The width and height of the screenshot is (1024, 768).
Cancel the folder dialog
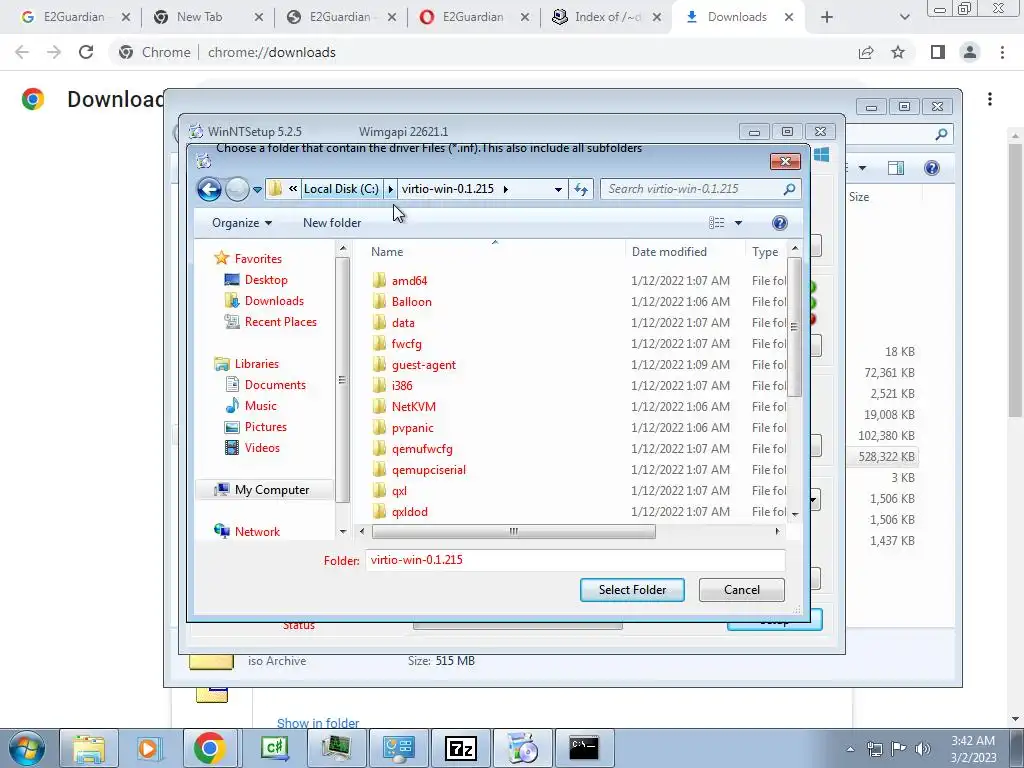point(741,590)
